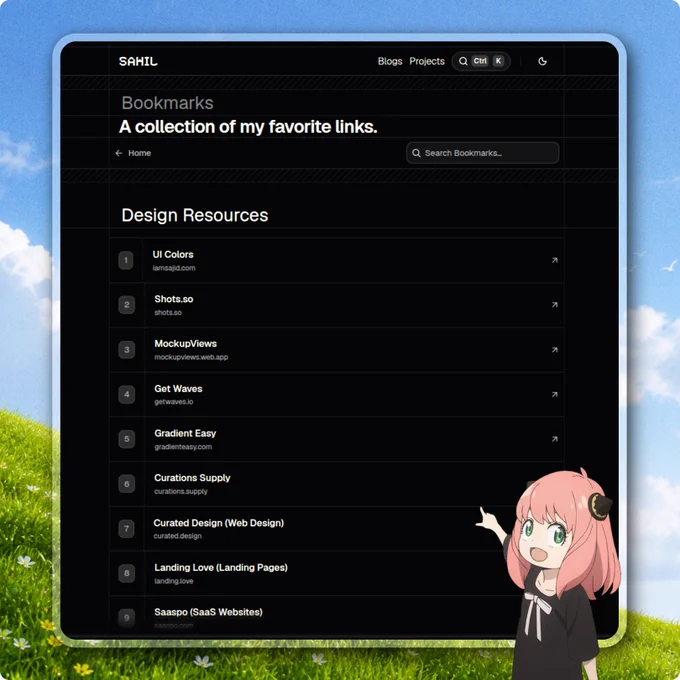Image resolution: width=680 pixels, height=680 pixels.
Task: Open the Saaspo (SaaS Websites) bookmark
Action: [x=337, y=617]
